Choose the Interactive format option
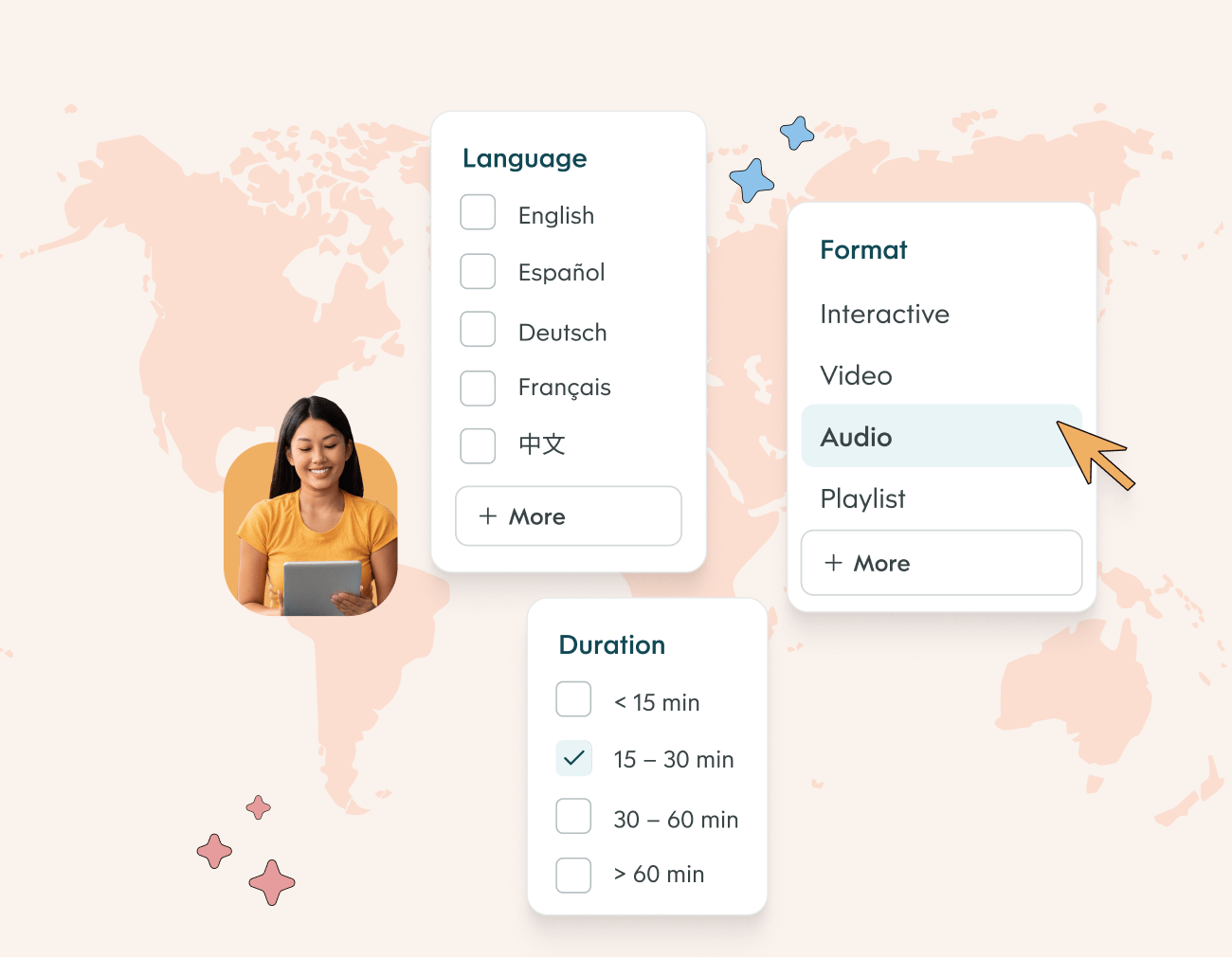The height and width of the screenshot is (958, 1232). (884, 315)
